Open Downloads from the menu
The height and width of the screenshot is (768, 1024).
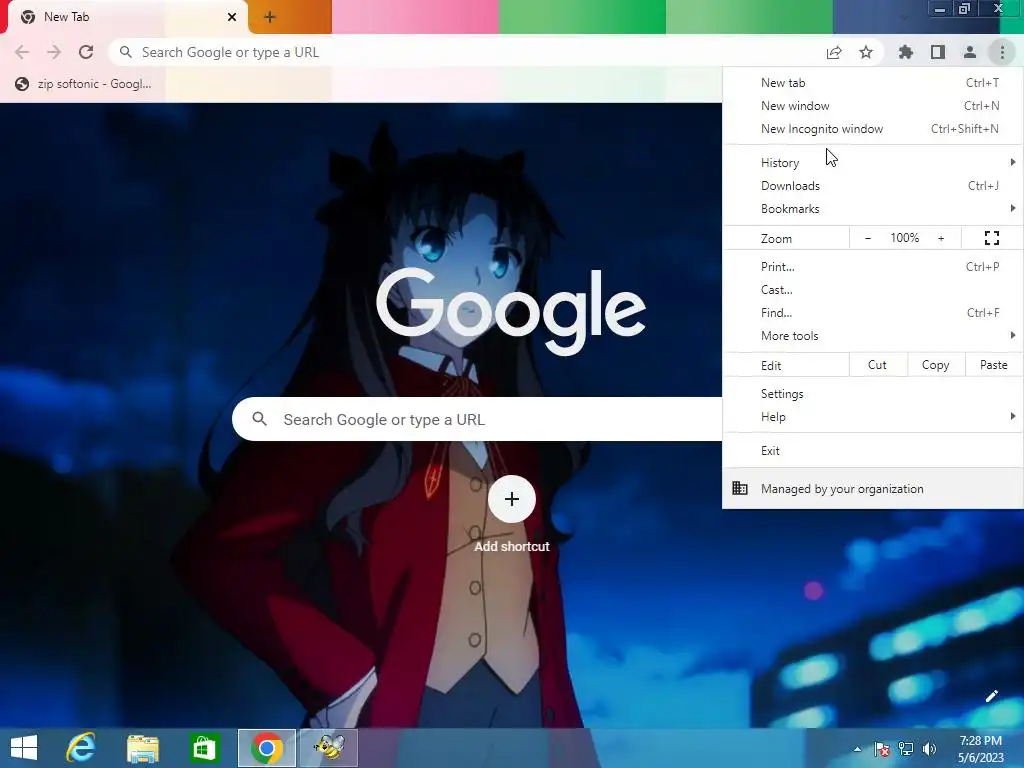(x=873, y=186)
